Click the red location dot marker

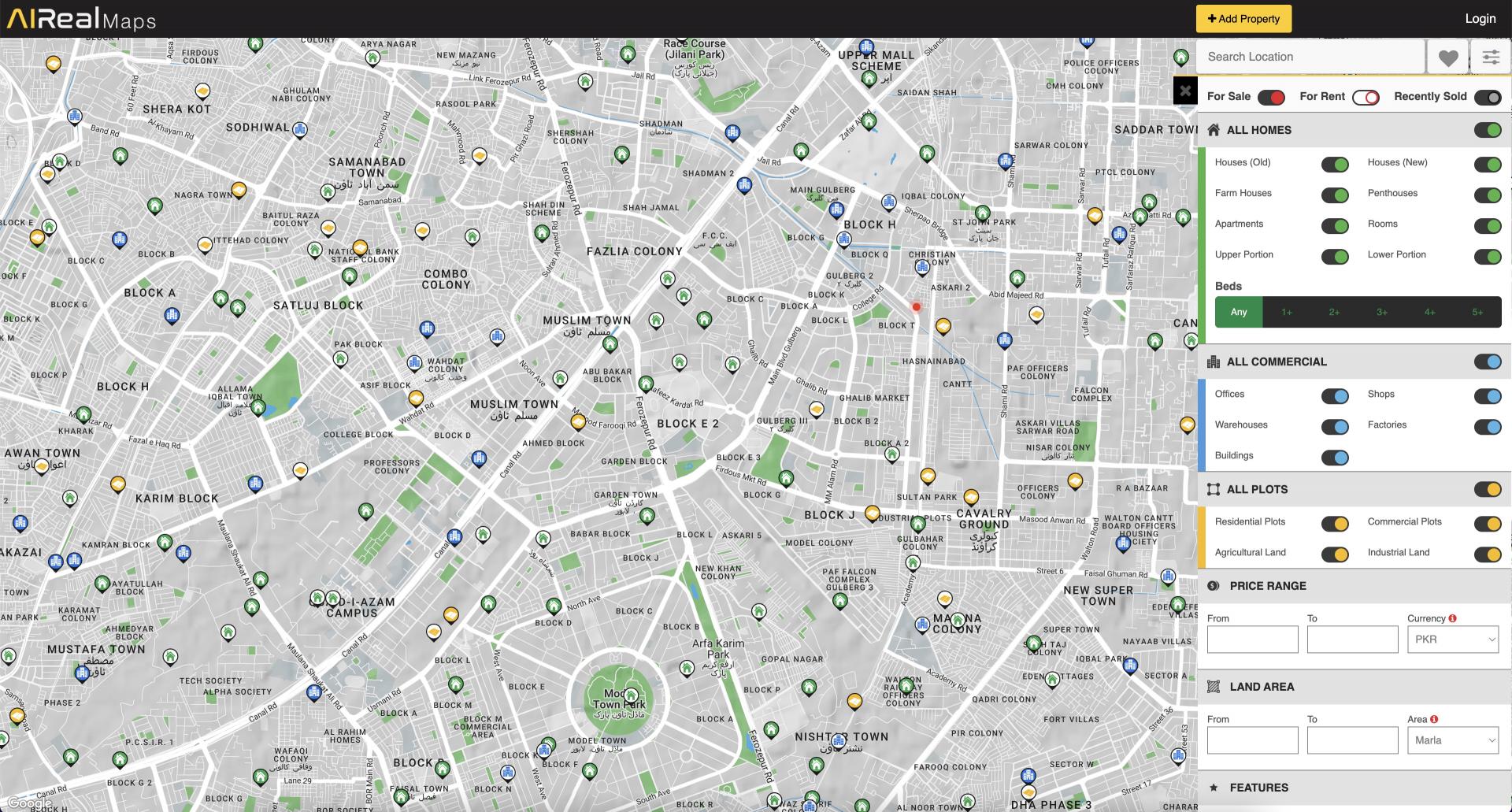916,307
